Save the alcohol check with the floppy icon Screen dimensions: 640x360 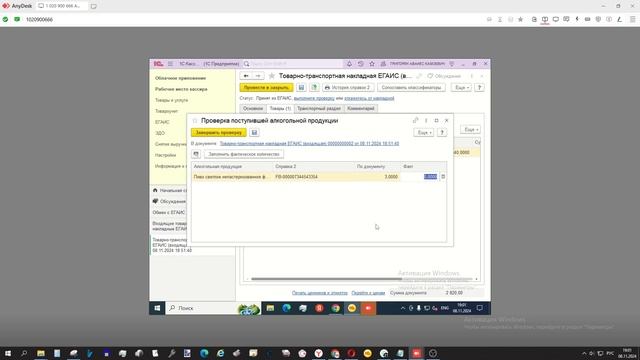[254, 133]
